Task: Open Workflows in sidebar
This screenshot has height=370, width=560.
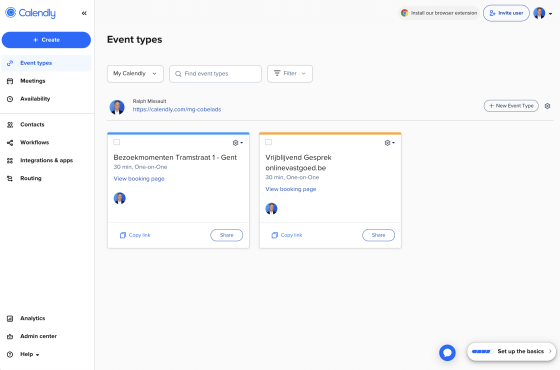Action: click(x=46, y=142)
